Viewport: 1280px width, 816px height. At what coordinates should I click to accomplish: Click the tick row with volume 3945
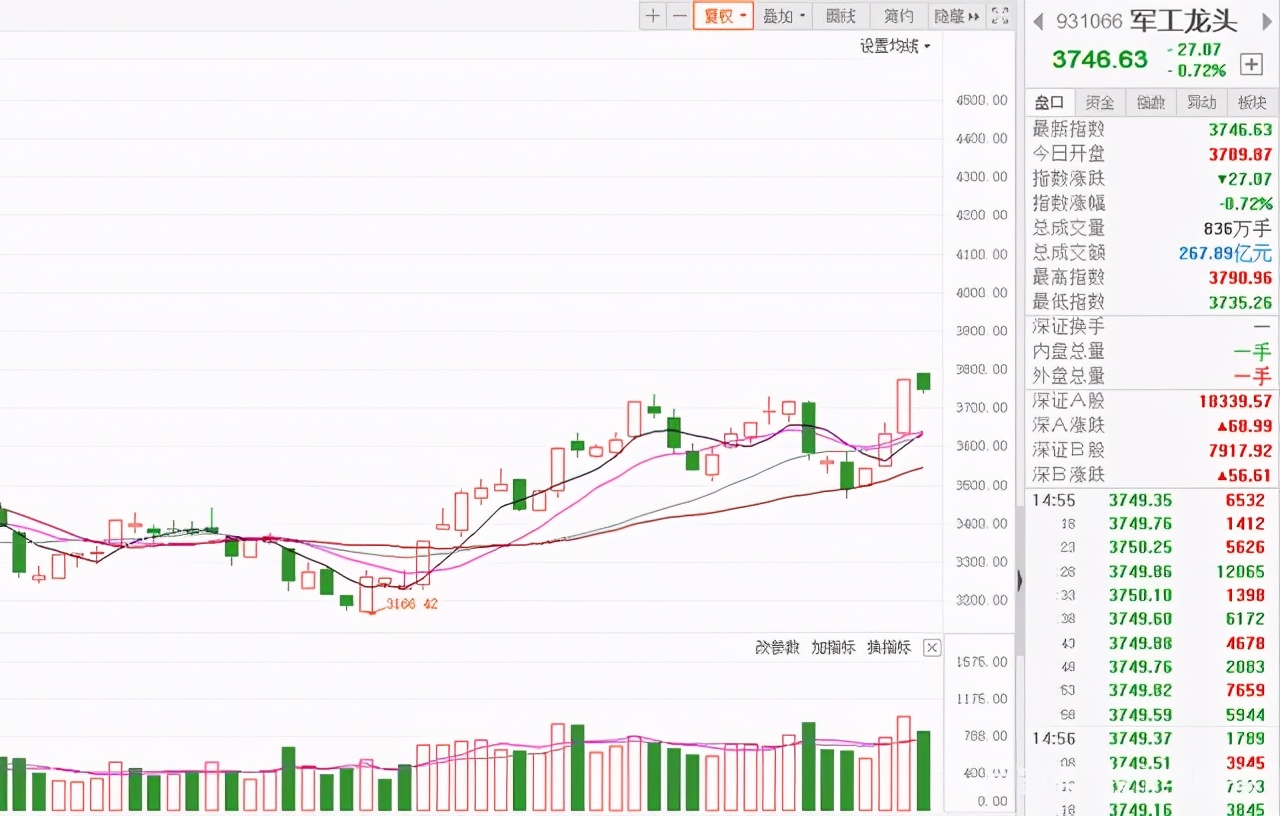(1152, 763)
